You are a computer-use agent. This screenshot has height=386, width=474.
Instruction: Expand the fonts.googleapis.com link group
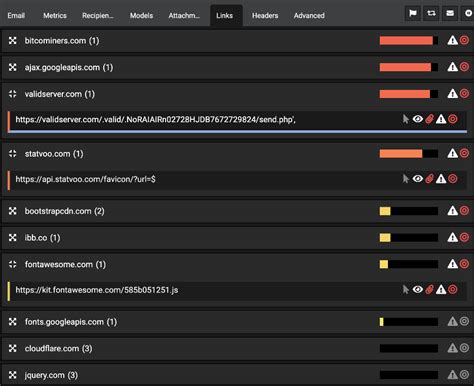pyautogui.click(x=13, y=322)
